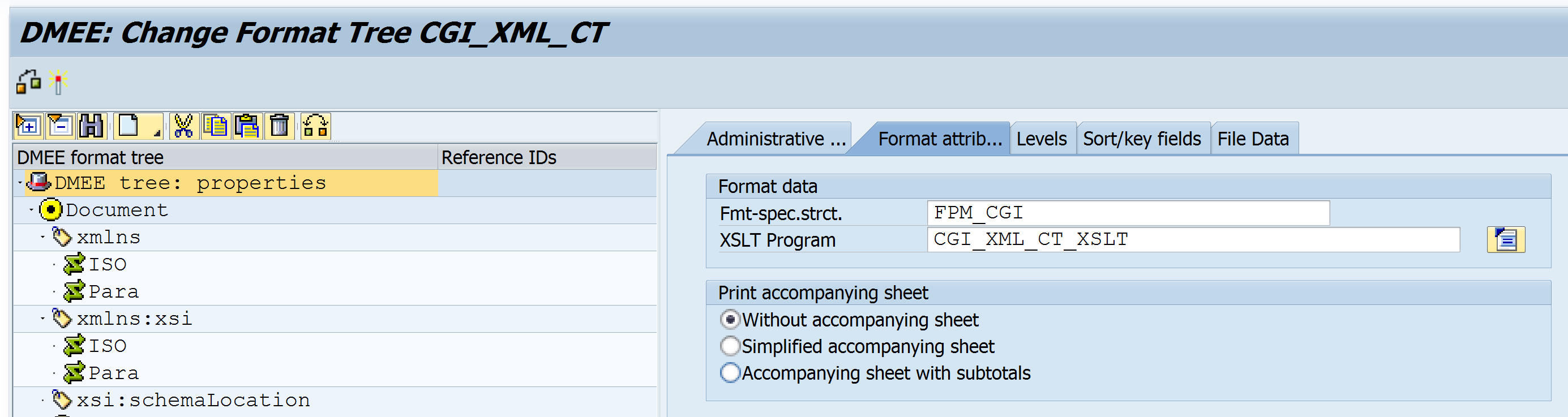
Task: Collapse the Document tree node
Action: [32, 210]
